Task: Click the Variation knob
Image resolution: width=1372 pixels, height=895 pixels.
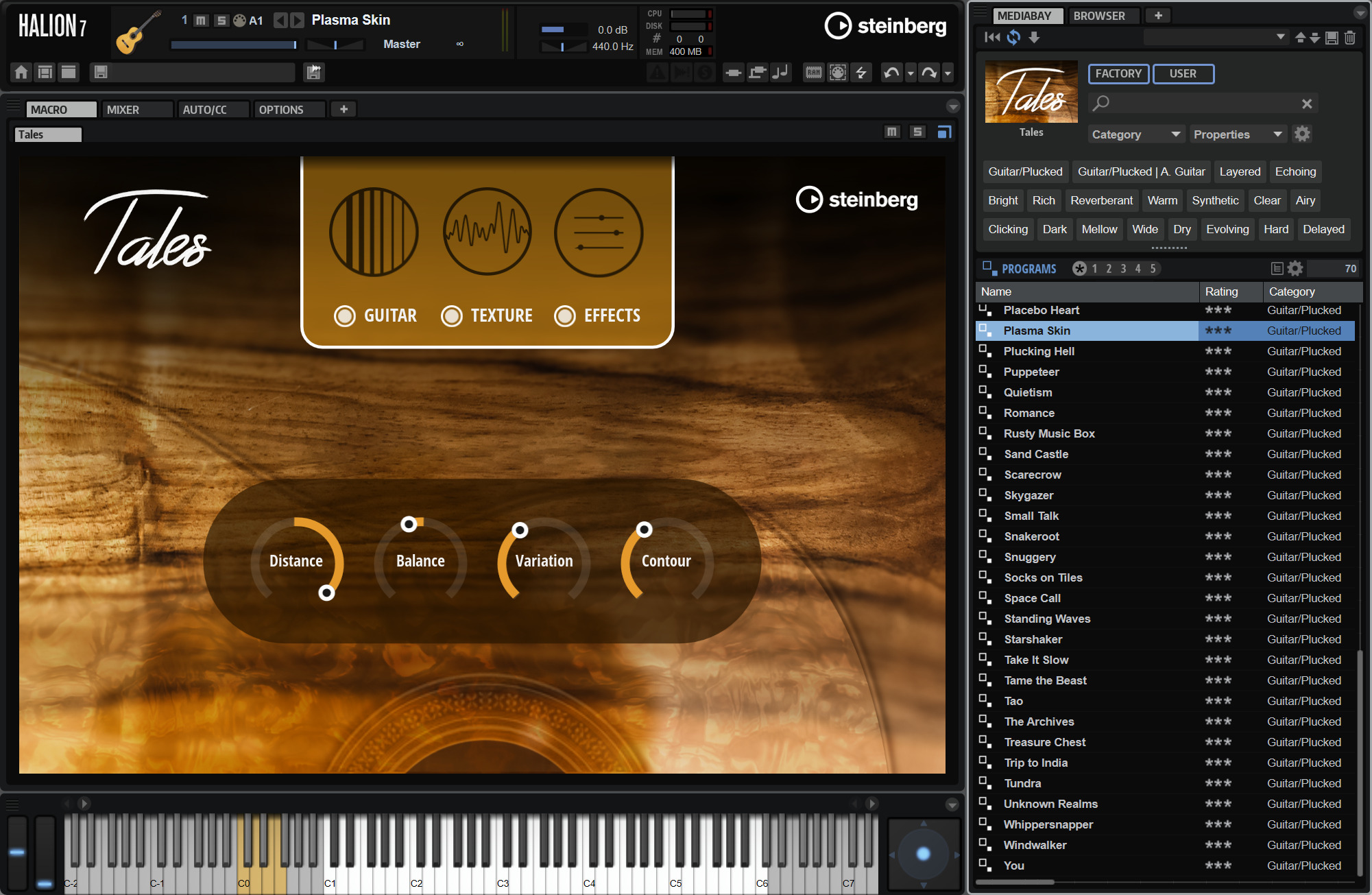Action: (x=544, y=561)
